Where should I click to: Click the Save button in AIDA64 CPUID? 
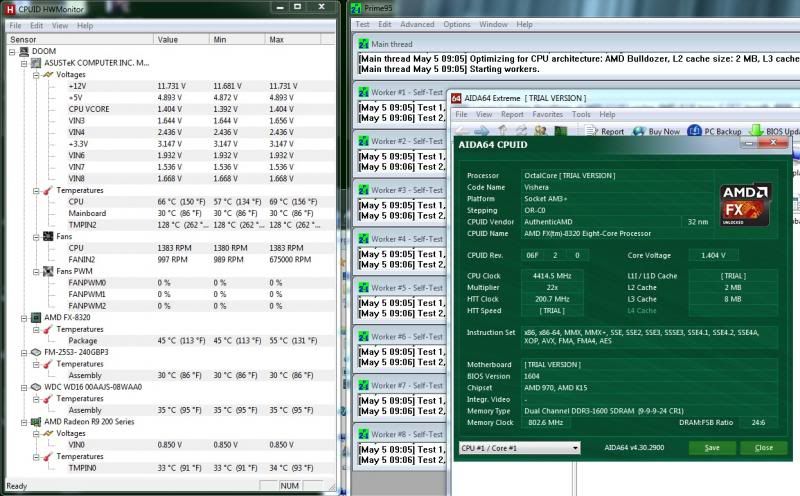click(x=711, y=448)
